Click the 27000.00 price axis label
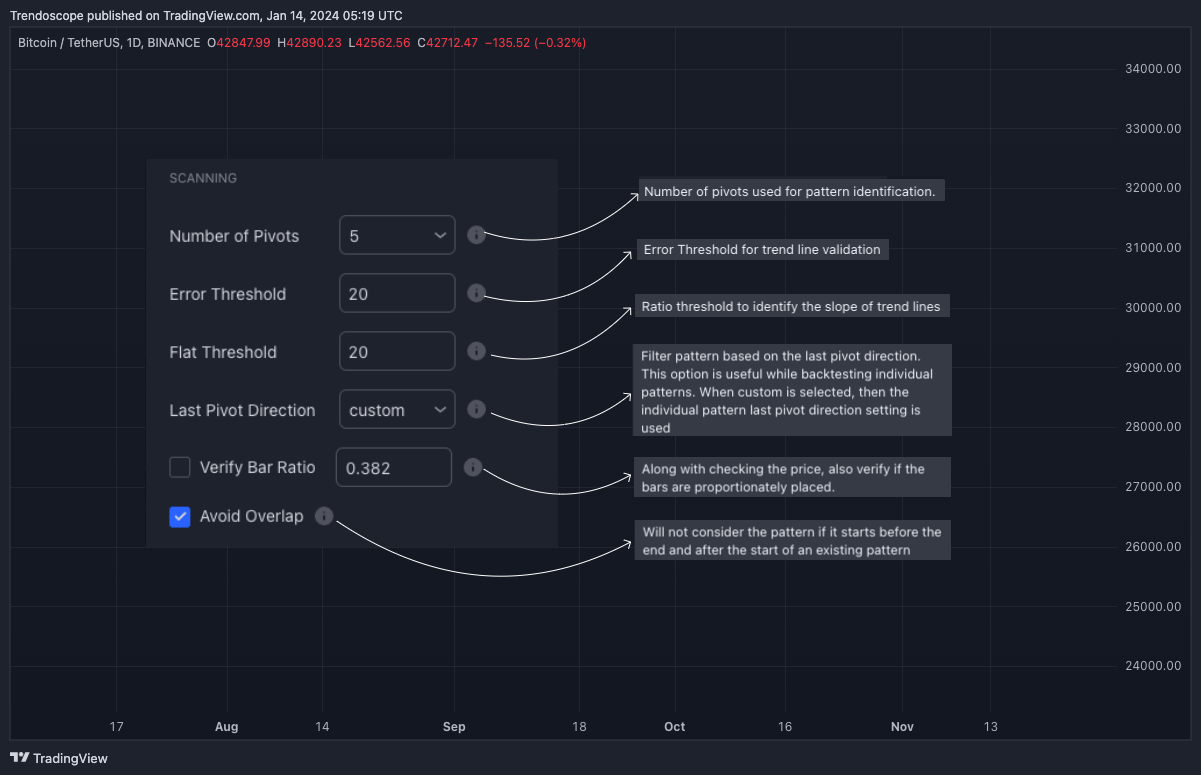The image size is (1201, 775). click(x=1153, y=487)
